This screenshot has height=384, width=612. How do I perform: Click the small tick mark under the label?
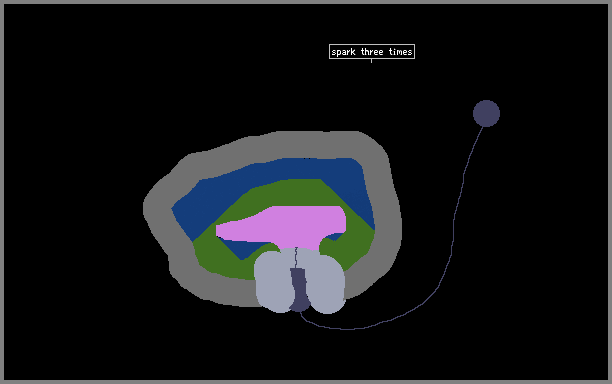[371, 60]
